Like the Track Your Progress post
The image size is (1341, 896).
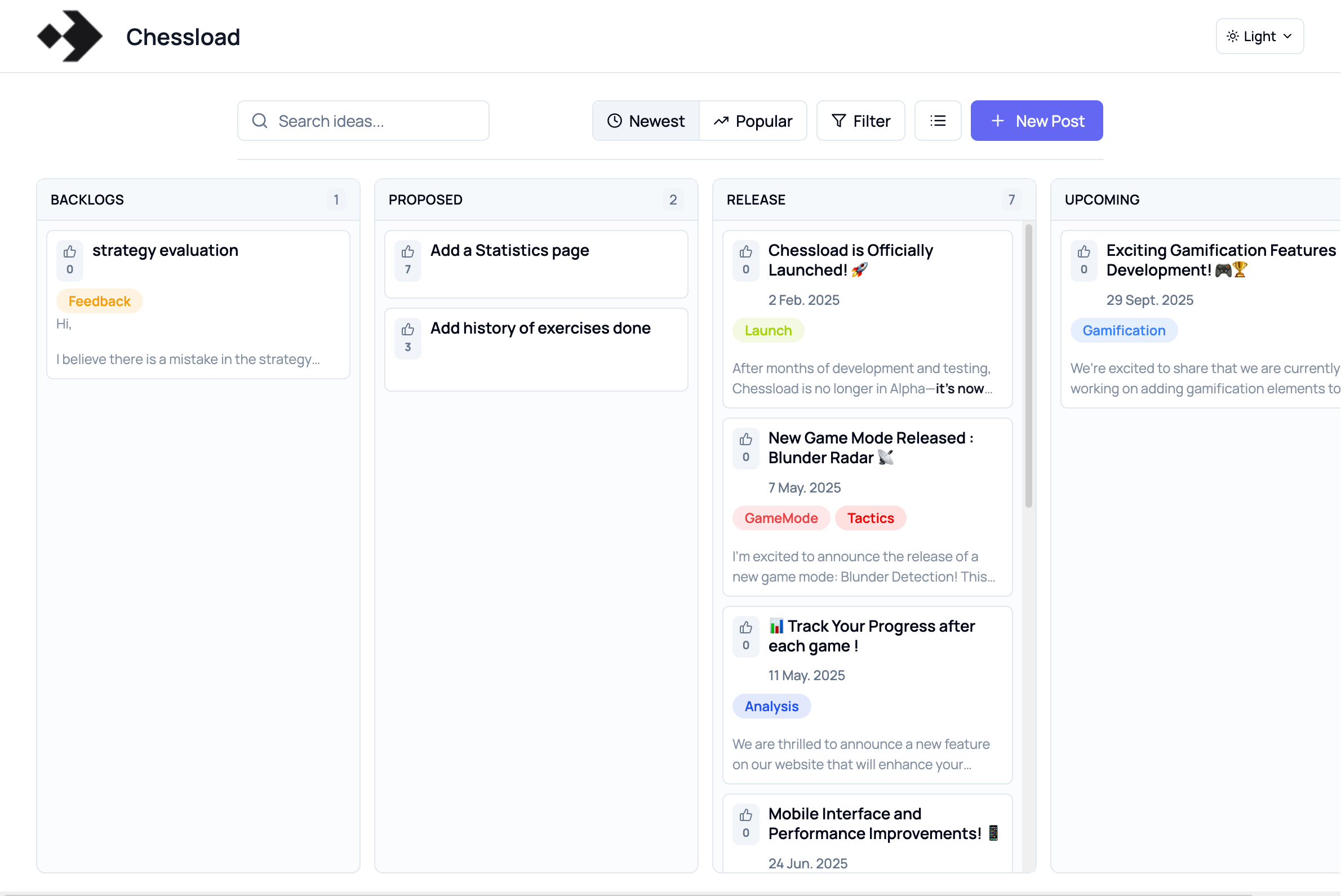[x=745, y=636]
